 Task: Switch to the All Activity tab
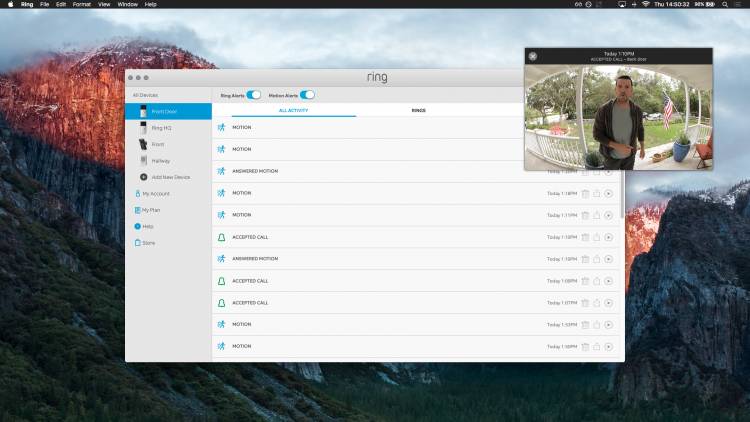coord(294,111)
